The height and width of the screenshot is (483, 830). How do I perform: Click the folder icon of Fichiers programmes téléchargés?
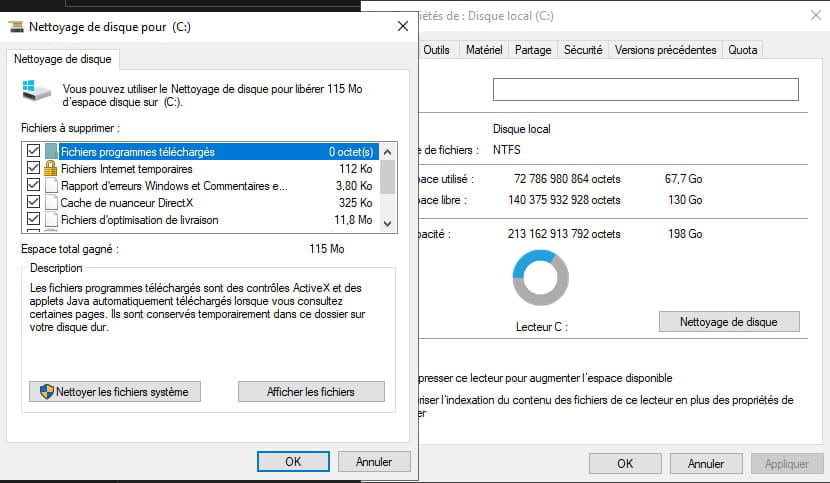(x=51, y=151)
